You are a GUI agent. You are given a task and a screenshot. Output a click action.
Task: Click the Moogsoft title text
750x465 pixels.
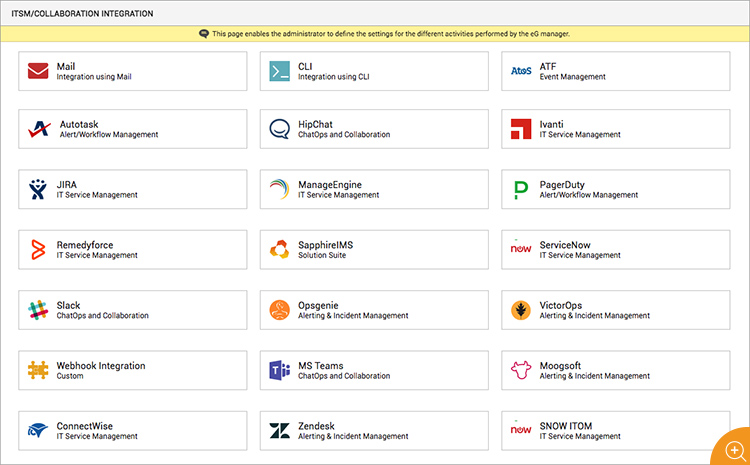click(x=560, y=365)
